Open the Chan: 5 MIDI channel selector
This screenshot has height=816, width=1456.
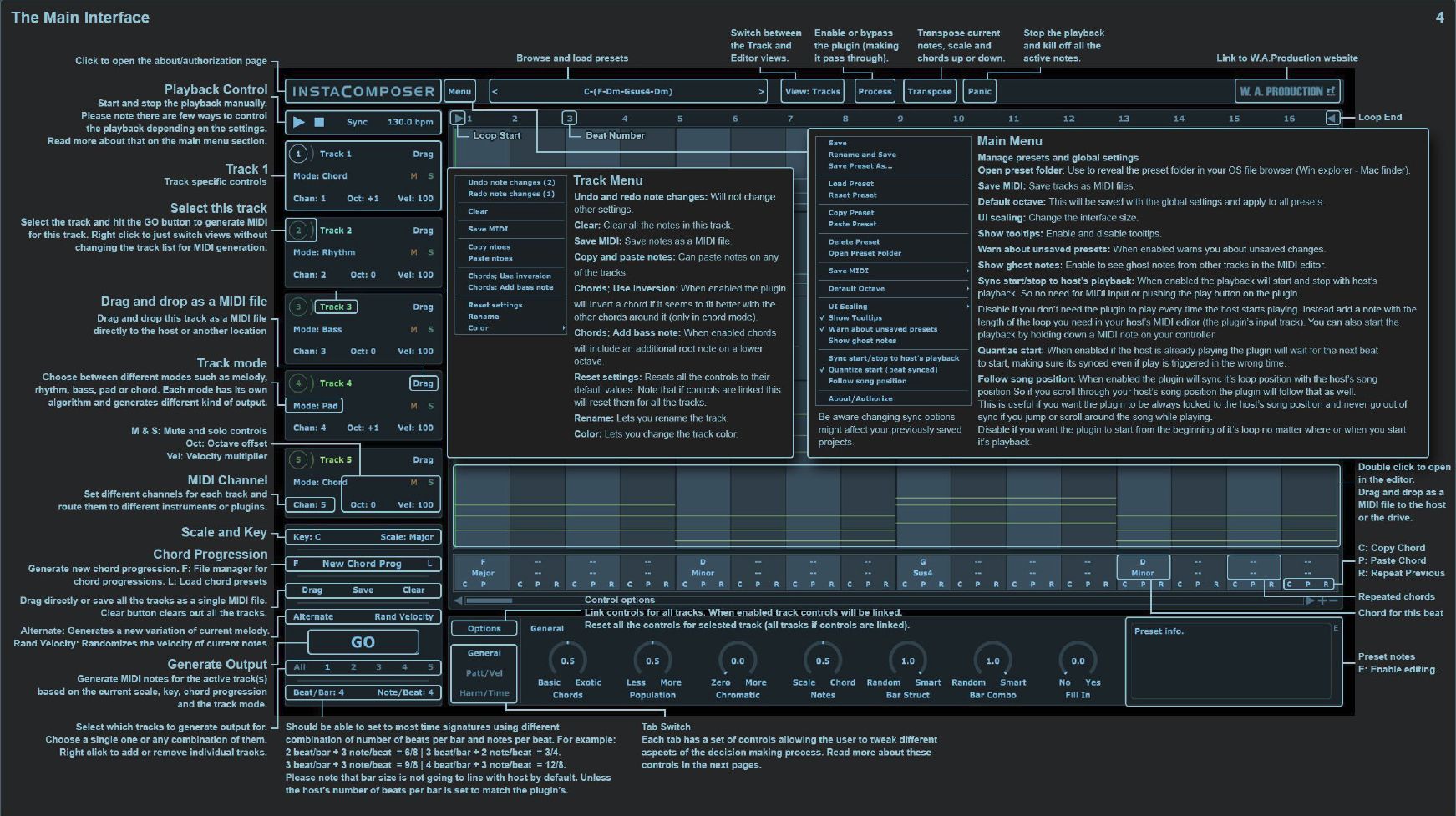[x=311, y=504]
